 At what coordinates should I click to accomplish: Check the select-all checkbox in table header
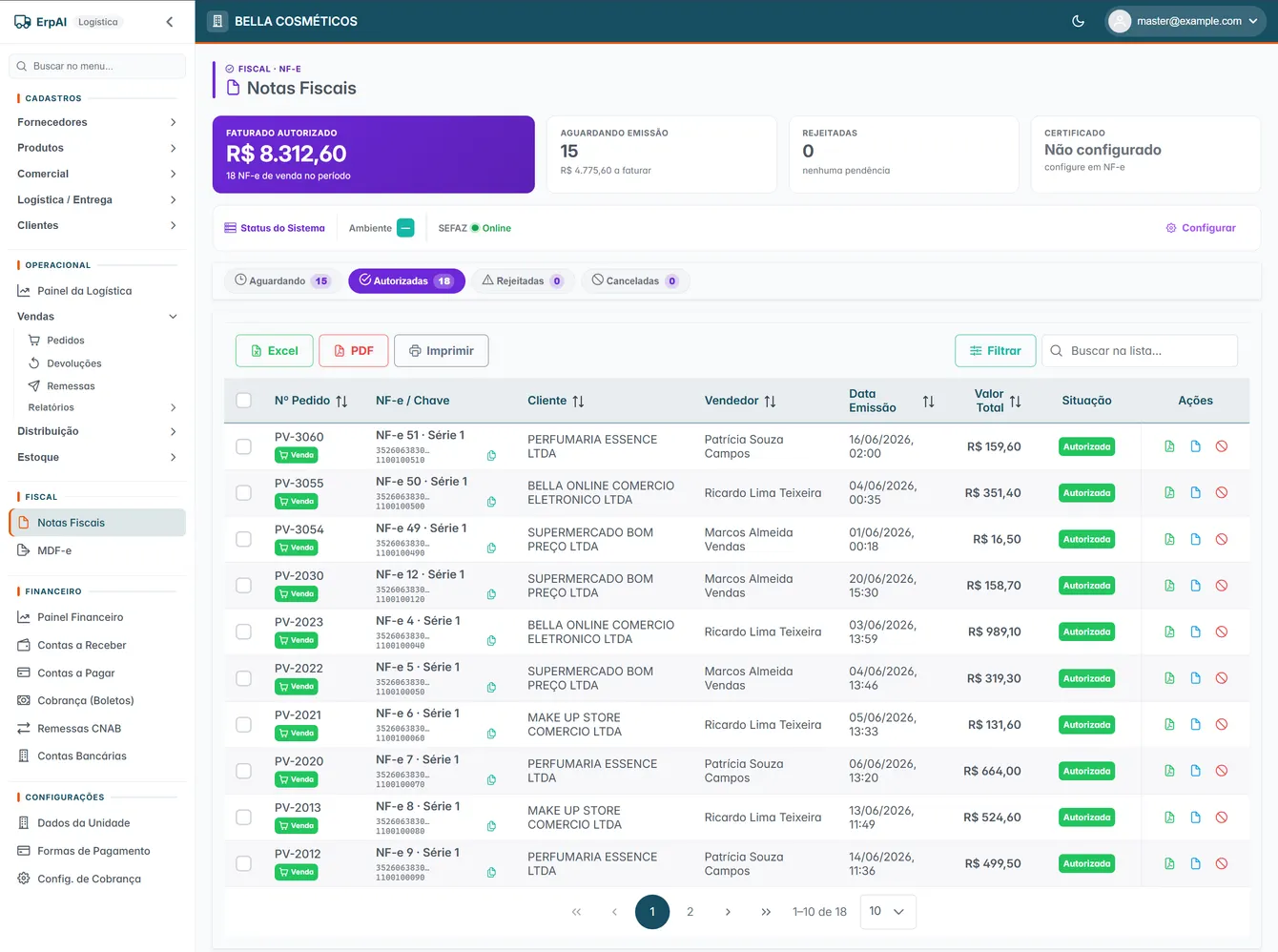pyautogui.click(x=244, y=401)
